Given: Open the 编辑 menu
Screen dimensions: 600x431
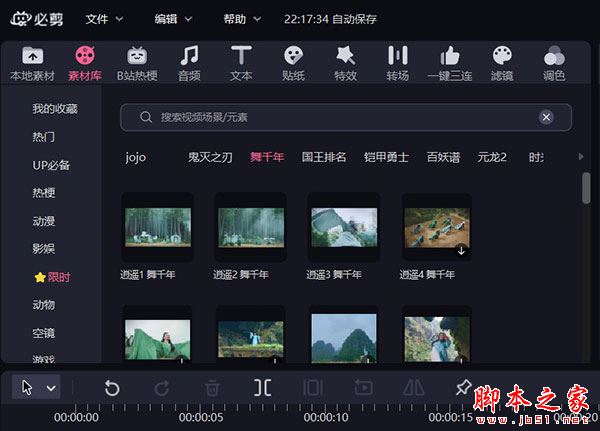Looking at the screenshot, I should click(x=173, y=19).
